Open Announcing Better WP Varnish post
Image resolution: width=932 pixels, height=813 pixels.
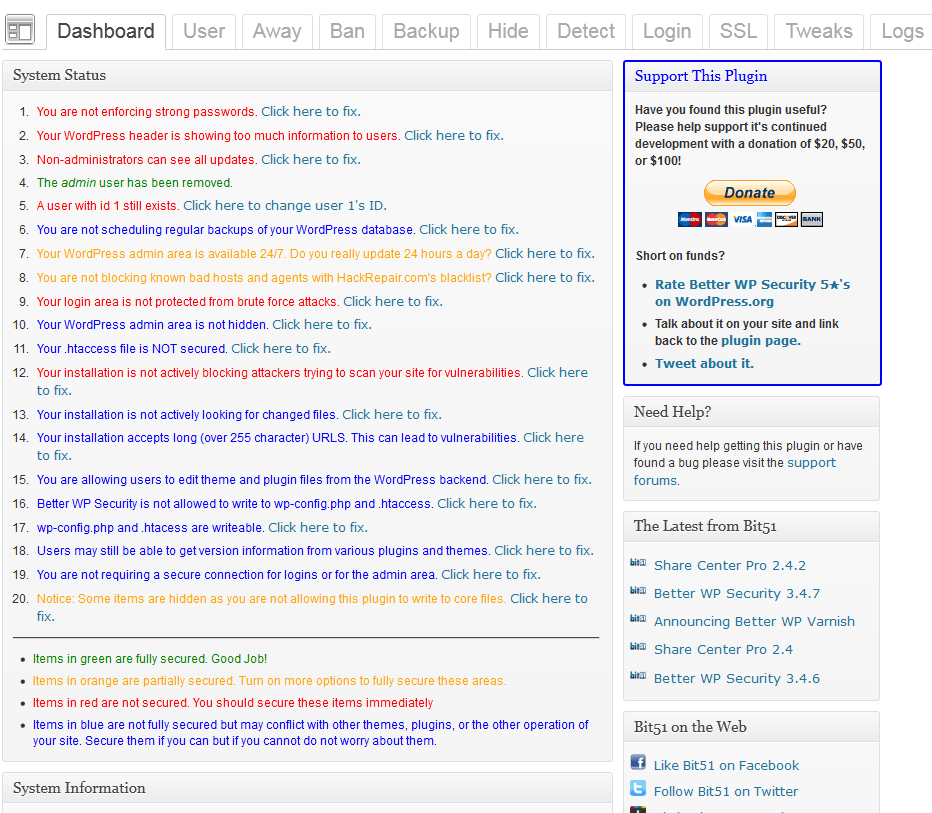pyautogui.click(x=754, y=621)
